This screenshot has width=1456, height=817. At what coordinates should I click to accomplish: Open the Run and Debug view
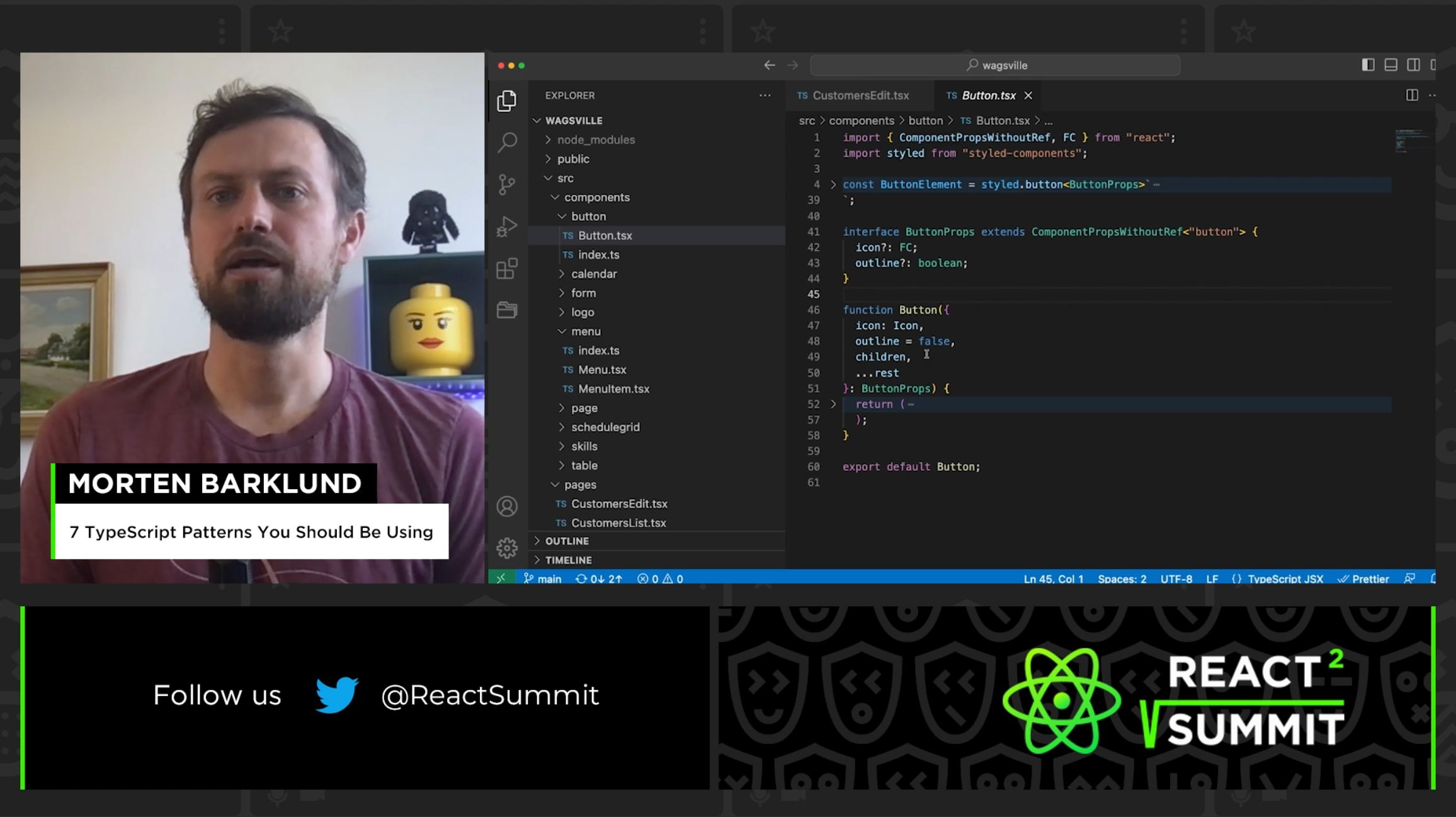pyautogui.click(x=507, y=227)
